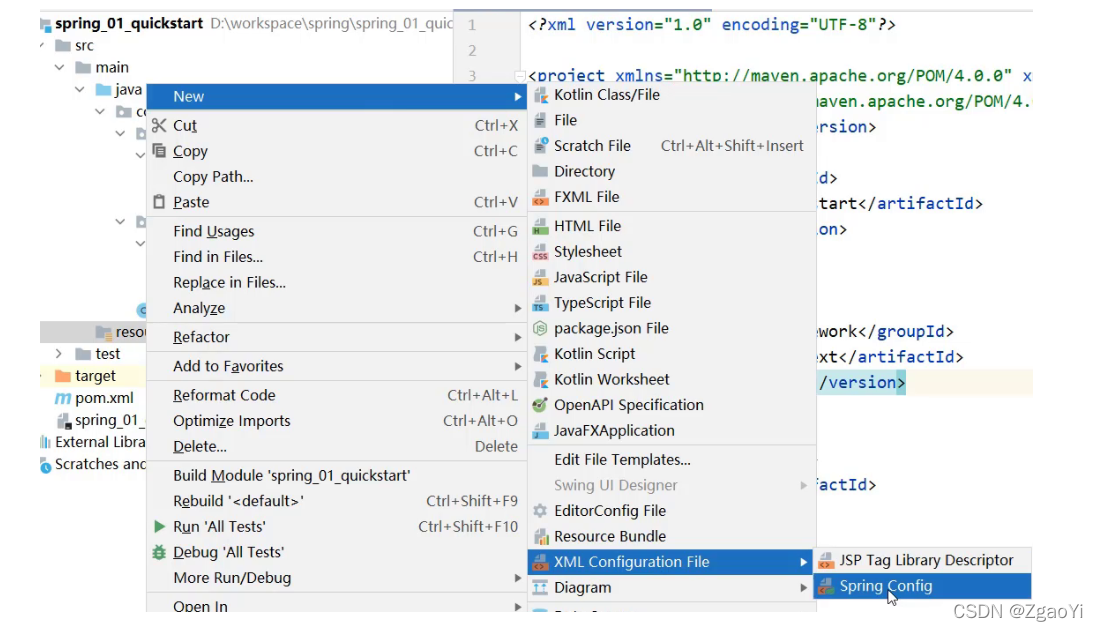
Task: Select Spring Config menu entry
Action: (922, 586)
